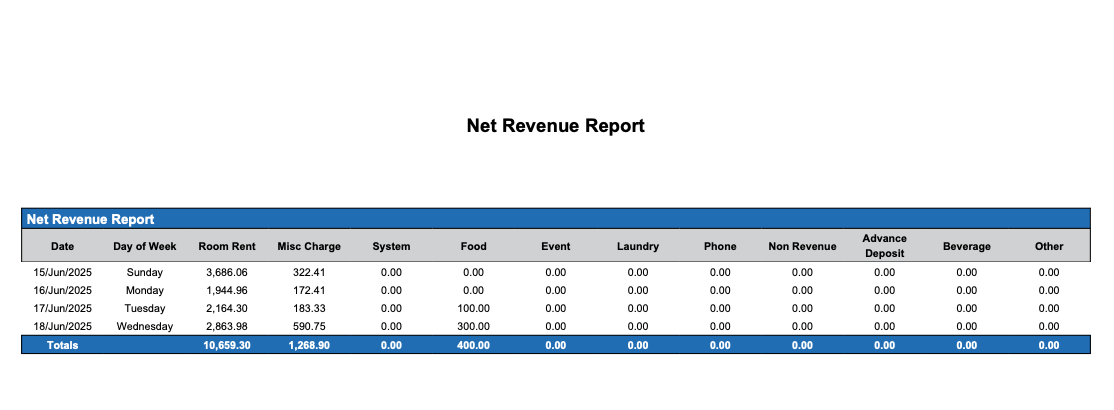Click the blue Net Revenue Report table banner
The height and width of the screenshot is (410, 1114).
90,219
